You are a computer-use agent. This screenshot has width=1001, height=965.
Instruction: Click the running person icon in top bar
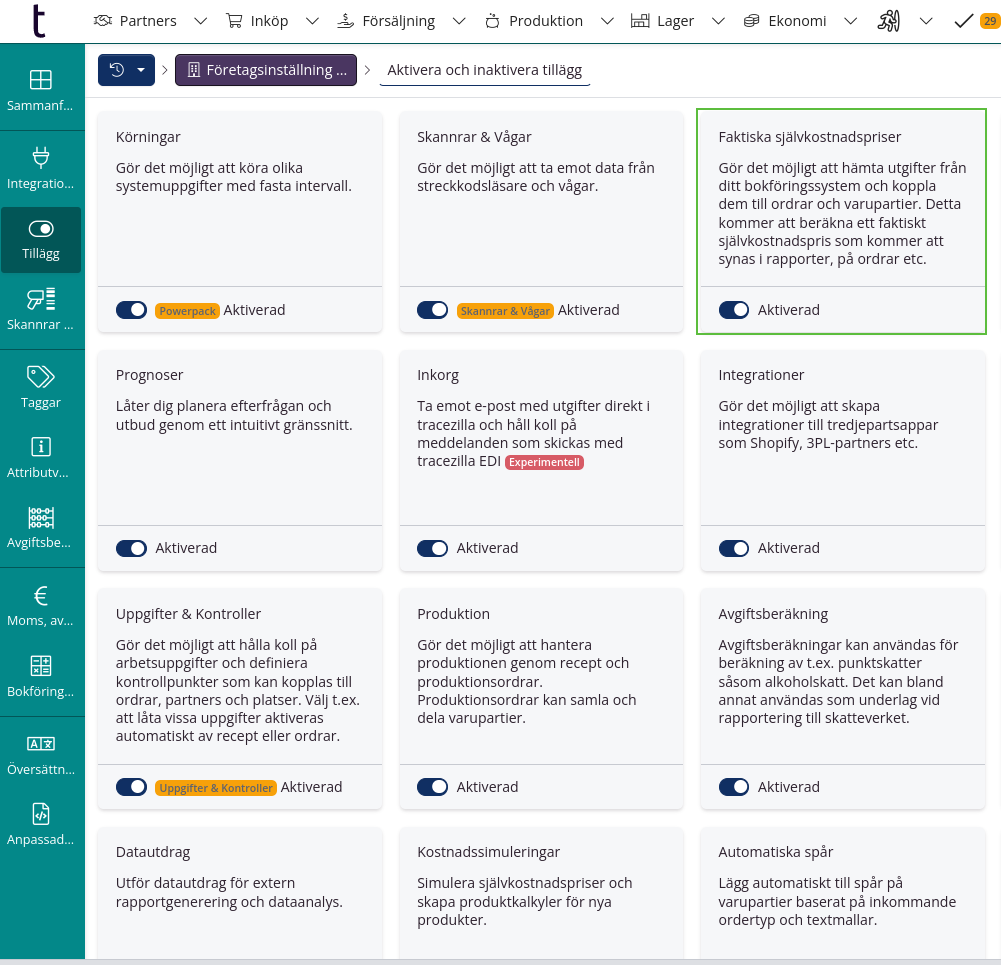point(889,21)
